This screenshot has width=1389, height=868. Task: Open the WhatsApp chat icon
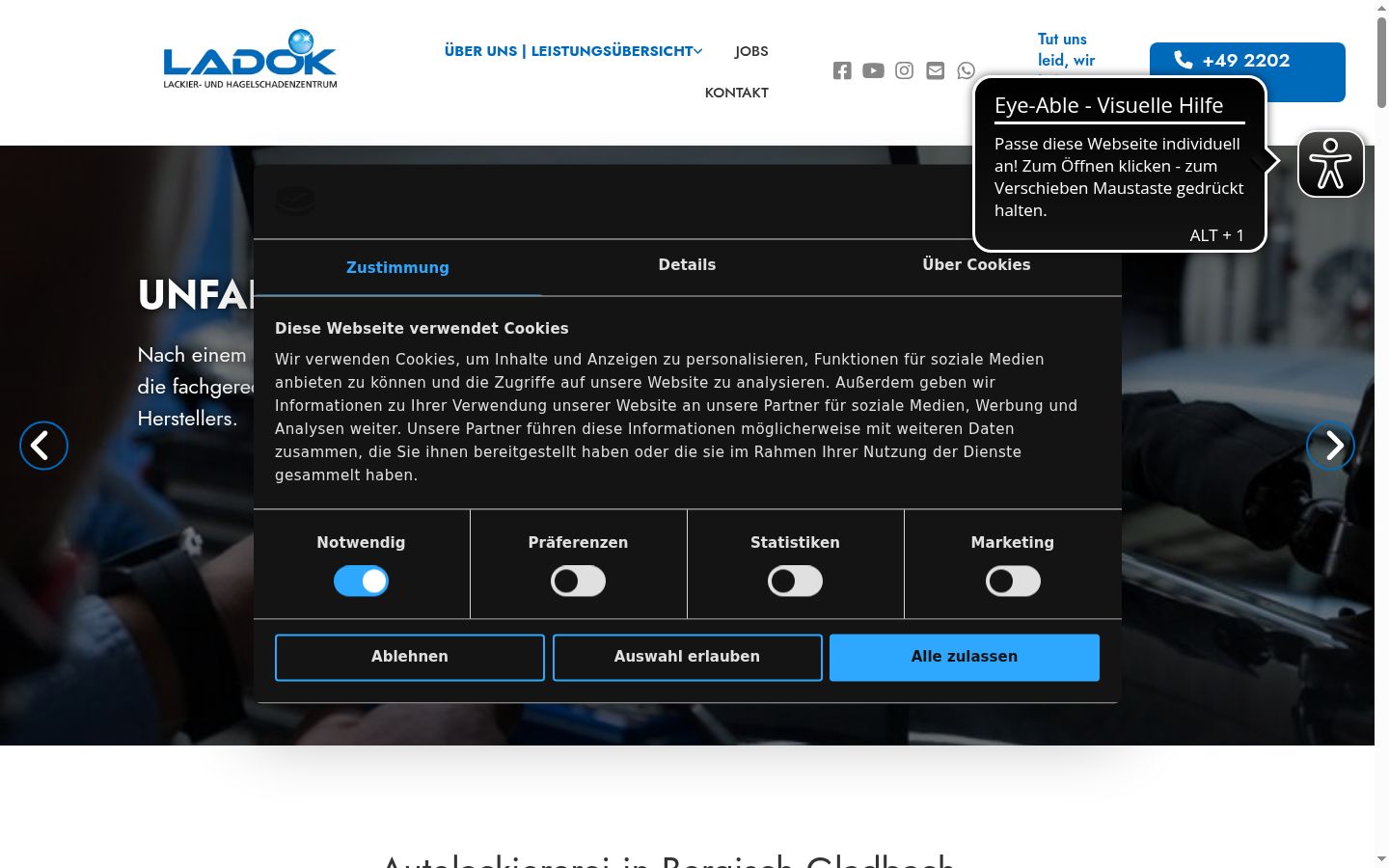point(966,70)
